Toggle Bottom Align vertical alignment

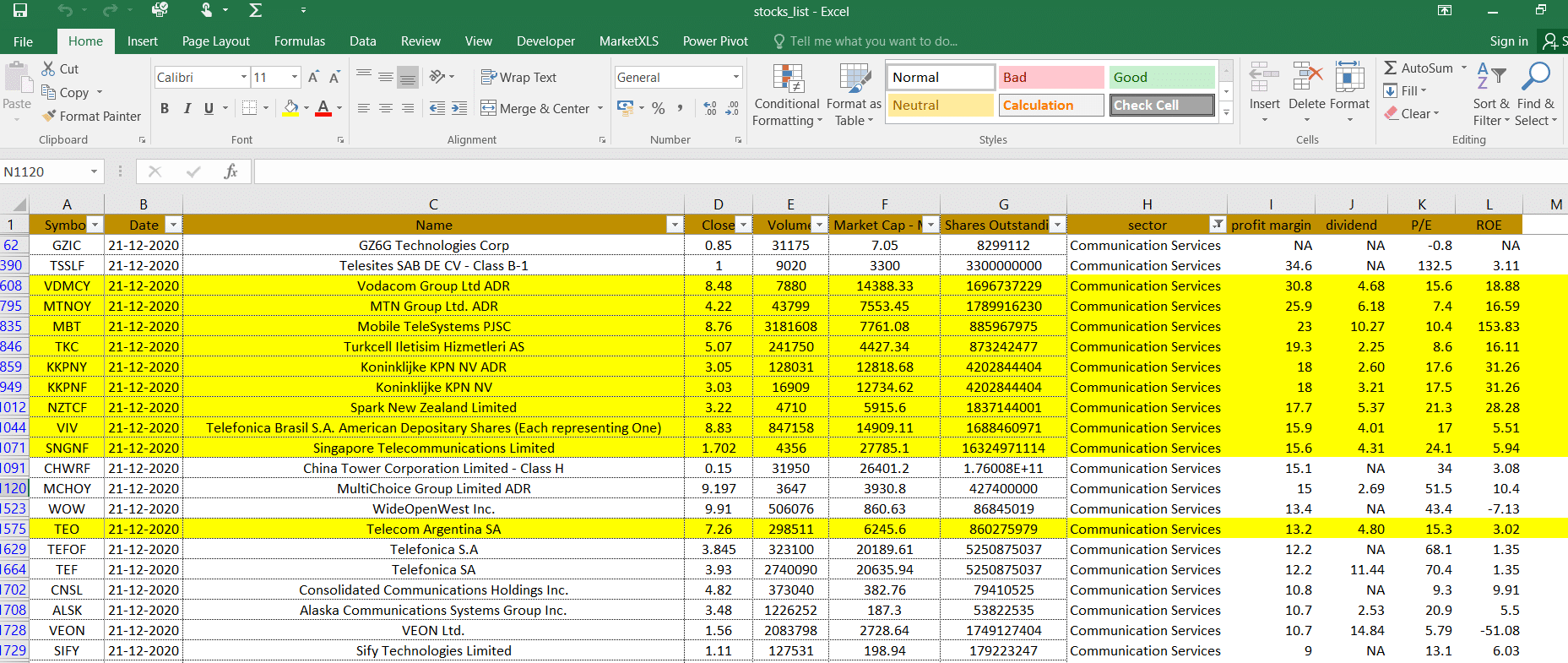408,77
